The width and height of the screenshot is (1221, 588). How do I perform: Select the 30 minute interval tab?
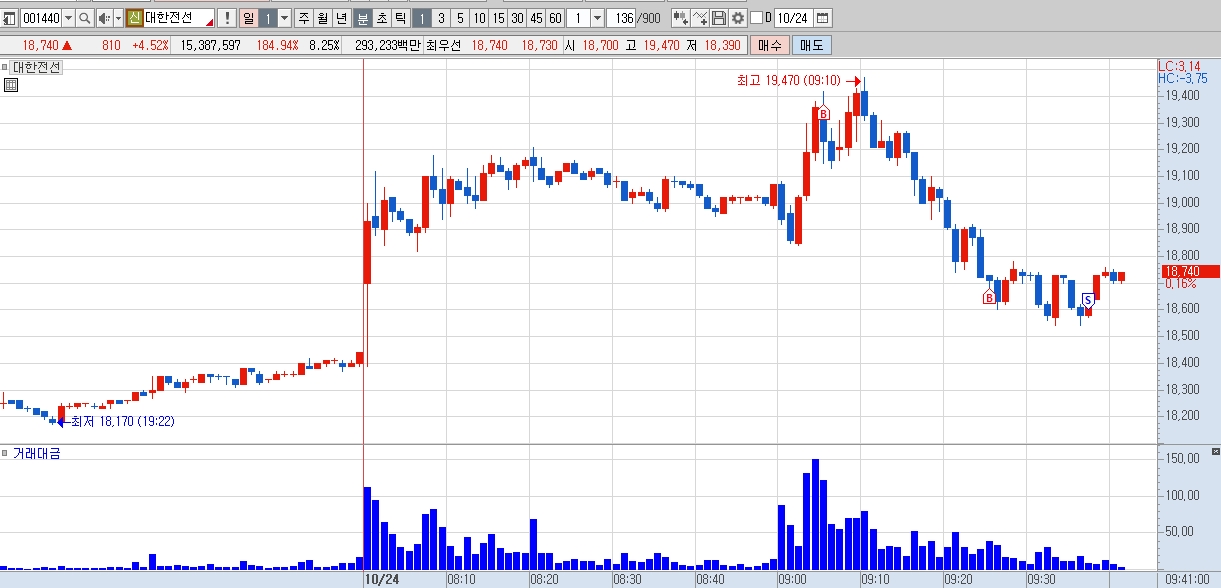coord(517,18)
